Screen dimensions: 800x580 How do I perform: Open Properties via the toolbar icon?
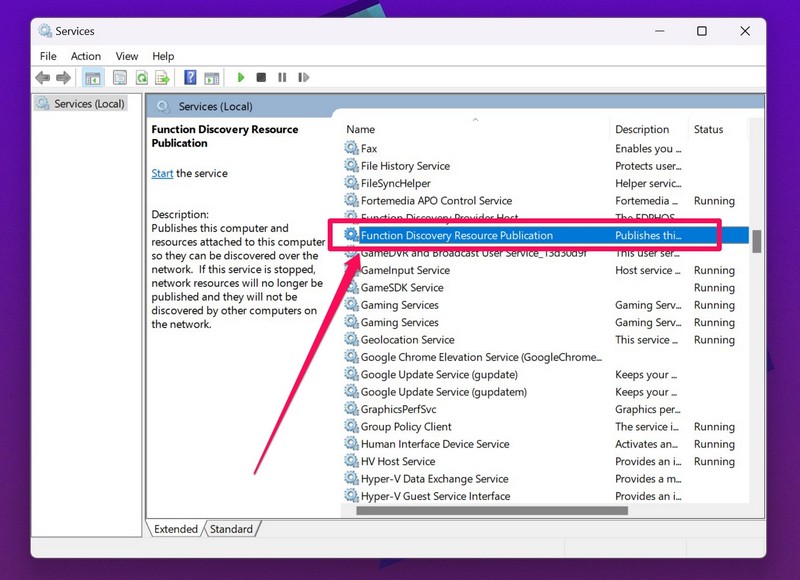[120, 78]
